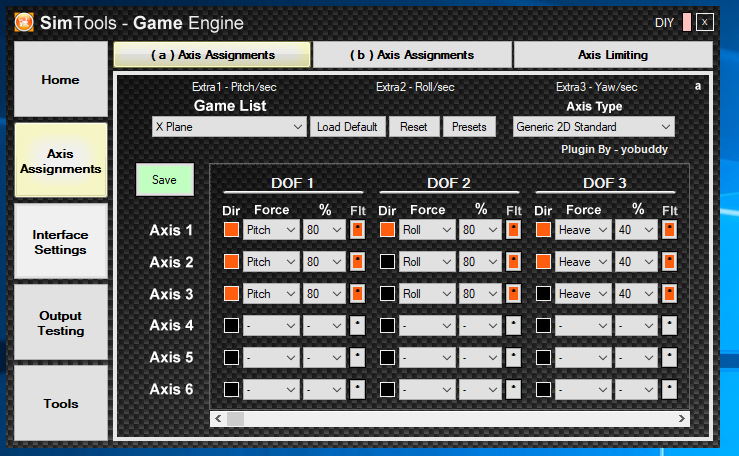Viewport: 739px width, 456px height.
Task: Toggle Axis 5 DOF 2 direction box
Action: 387,358
